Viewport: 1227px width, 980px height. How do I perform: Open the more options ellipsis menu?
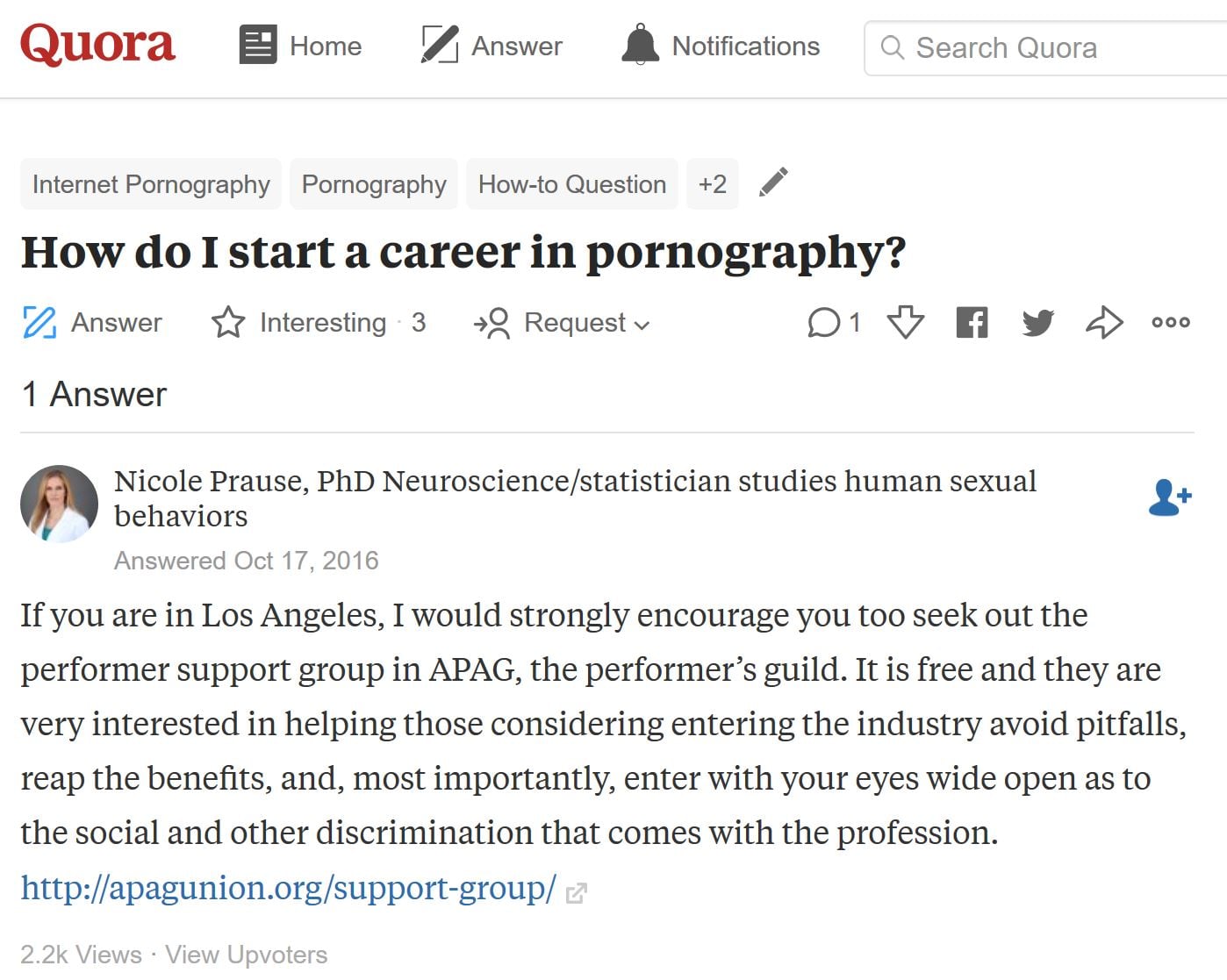click(1171, 323)
